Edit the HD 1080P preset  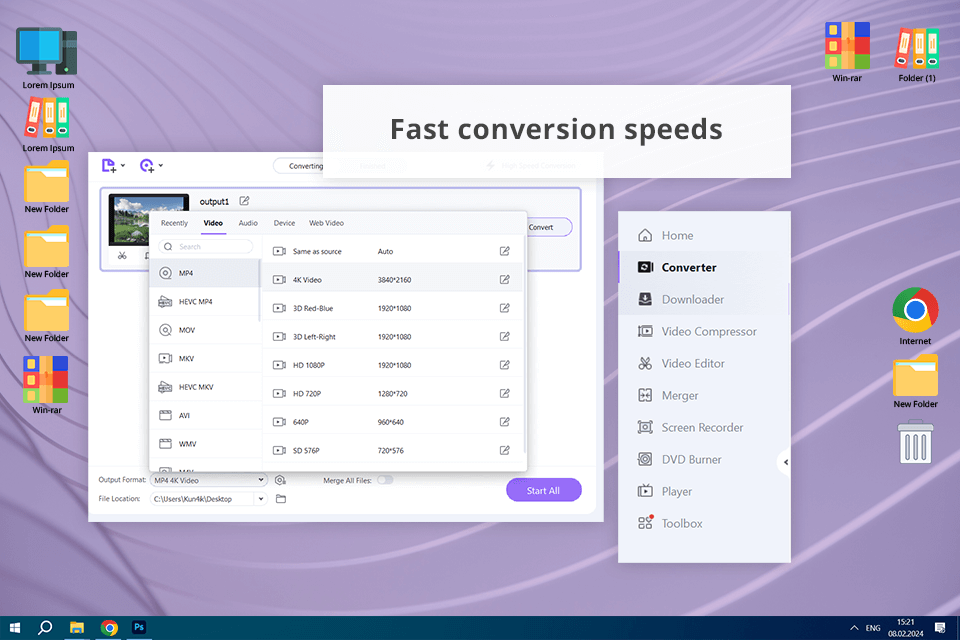point(504,365)
